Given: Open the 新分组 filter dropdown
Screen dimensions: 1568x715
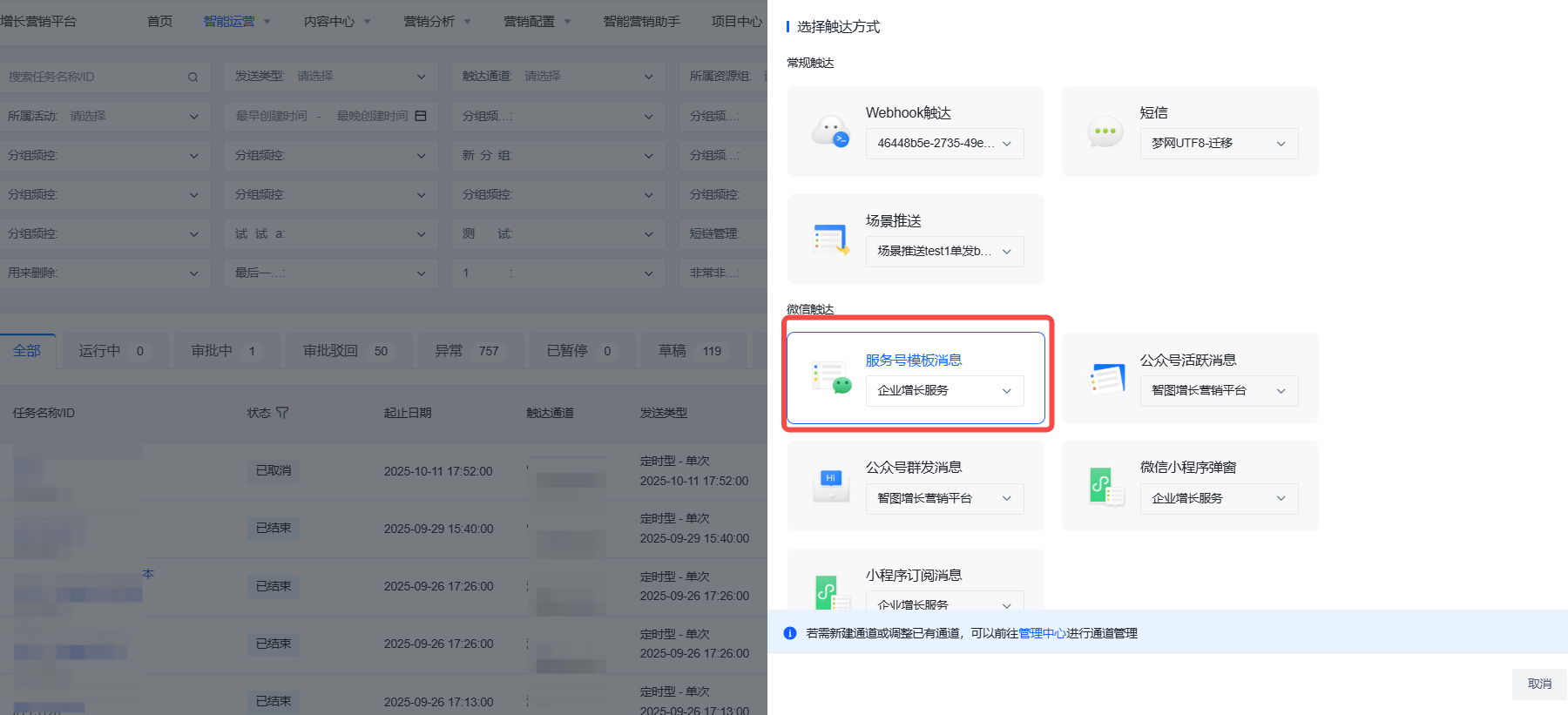Looking at the screenshot, I should [558, 155].
